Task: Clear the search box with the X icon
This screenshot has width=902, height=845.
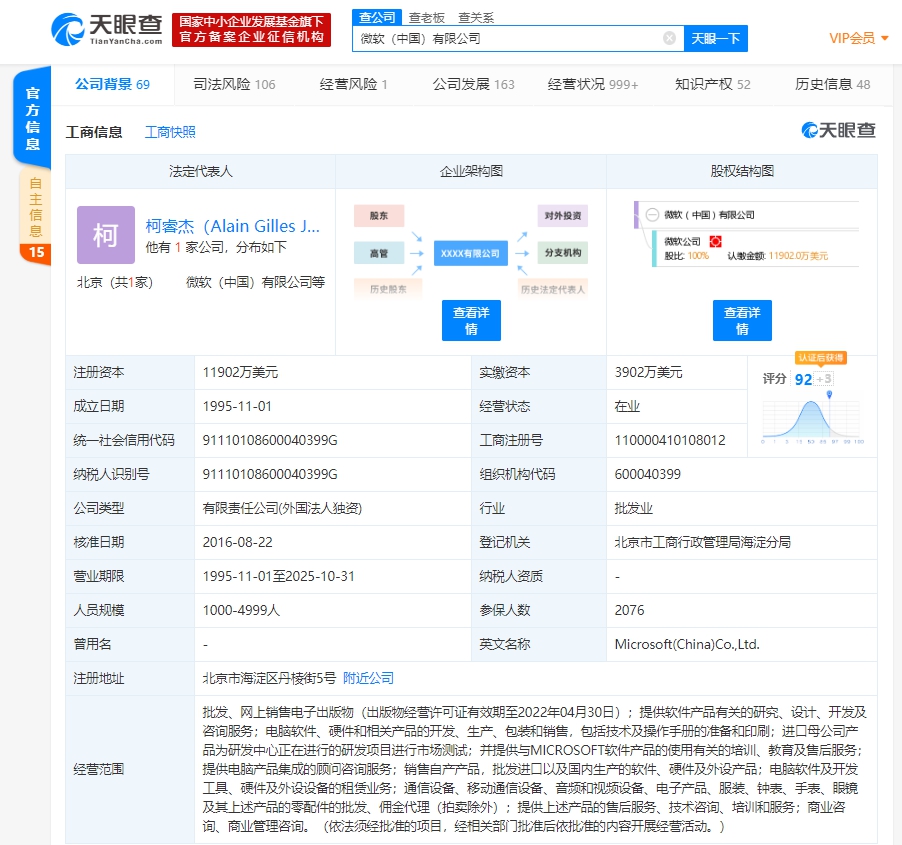Action: click(x=669, y=38)
